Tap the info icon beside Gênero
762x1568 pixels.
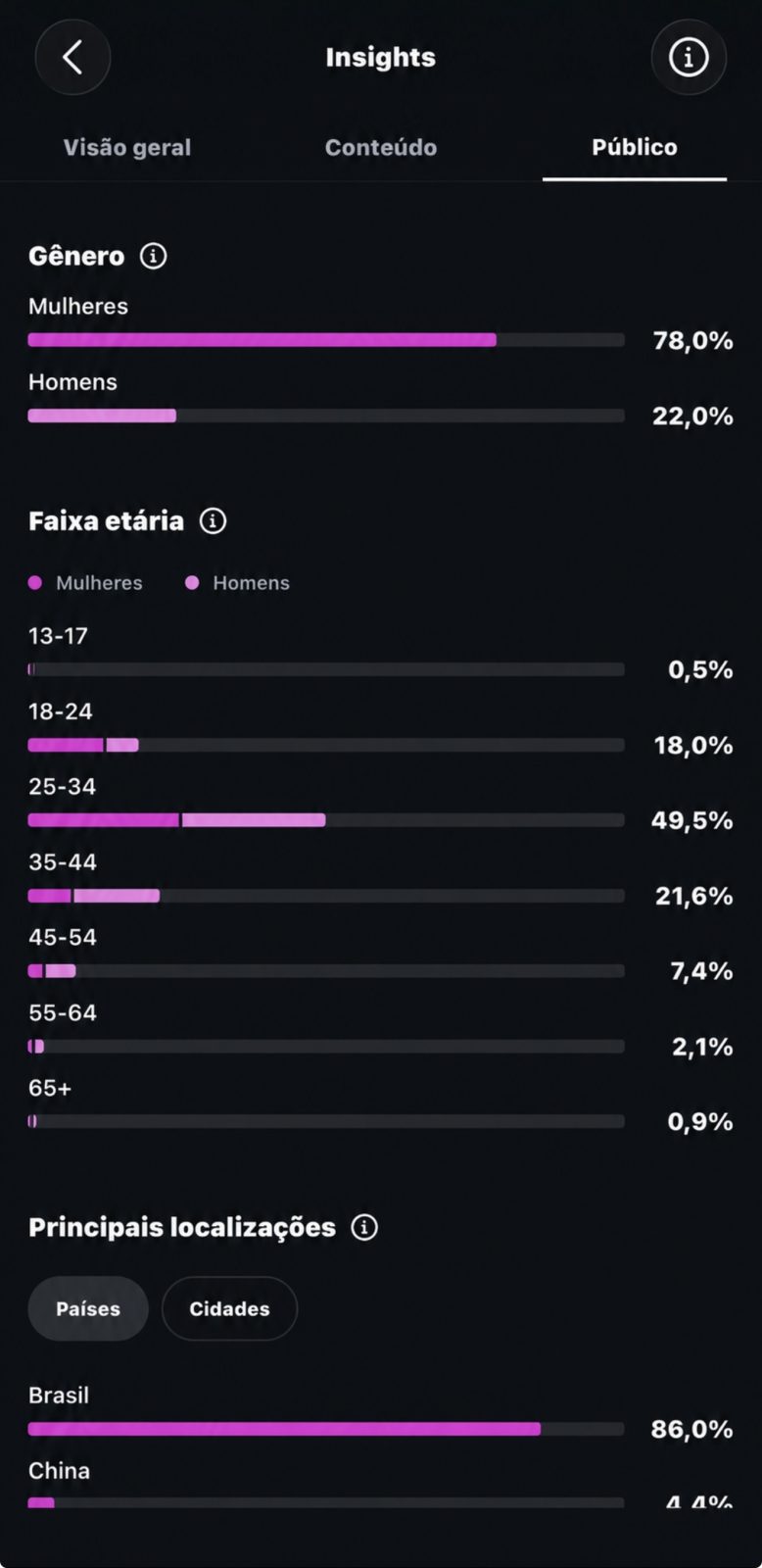(x=153, y=256)
